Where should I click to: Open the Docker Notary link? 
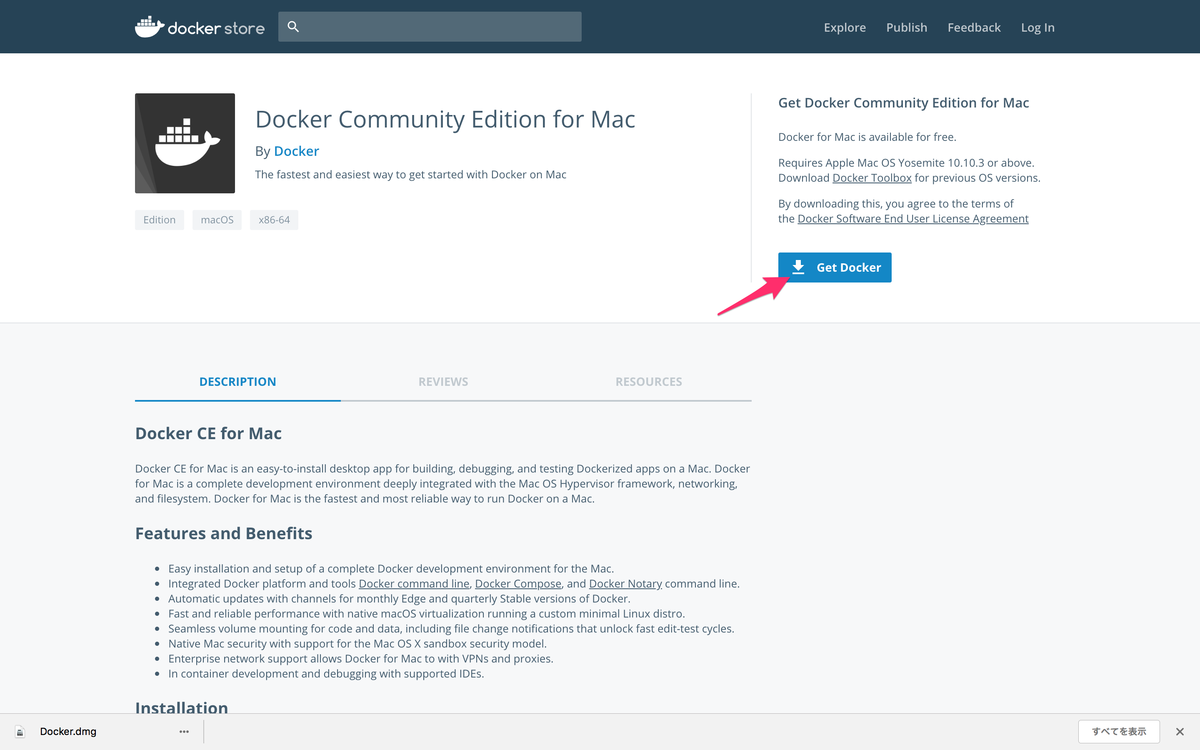(x=625, y=583)
